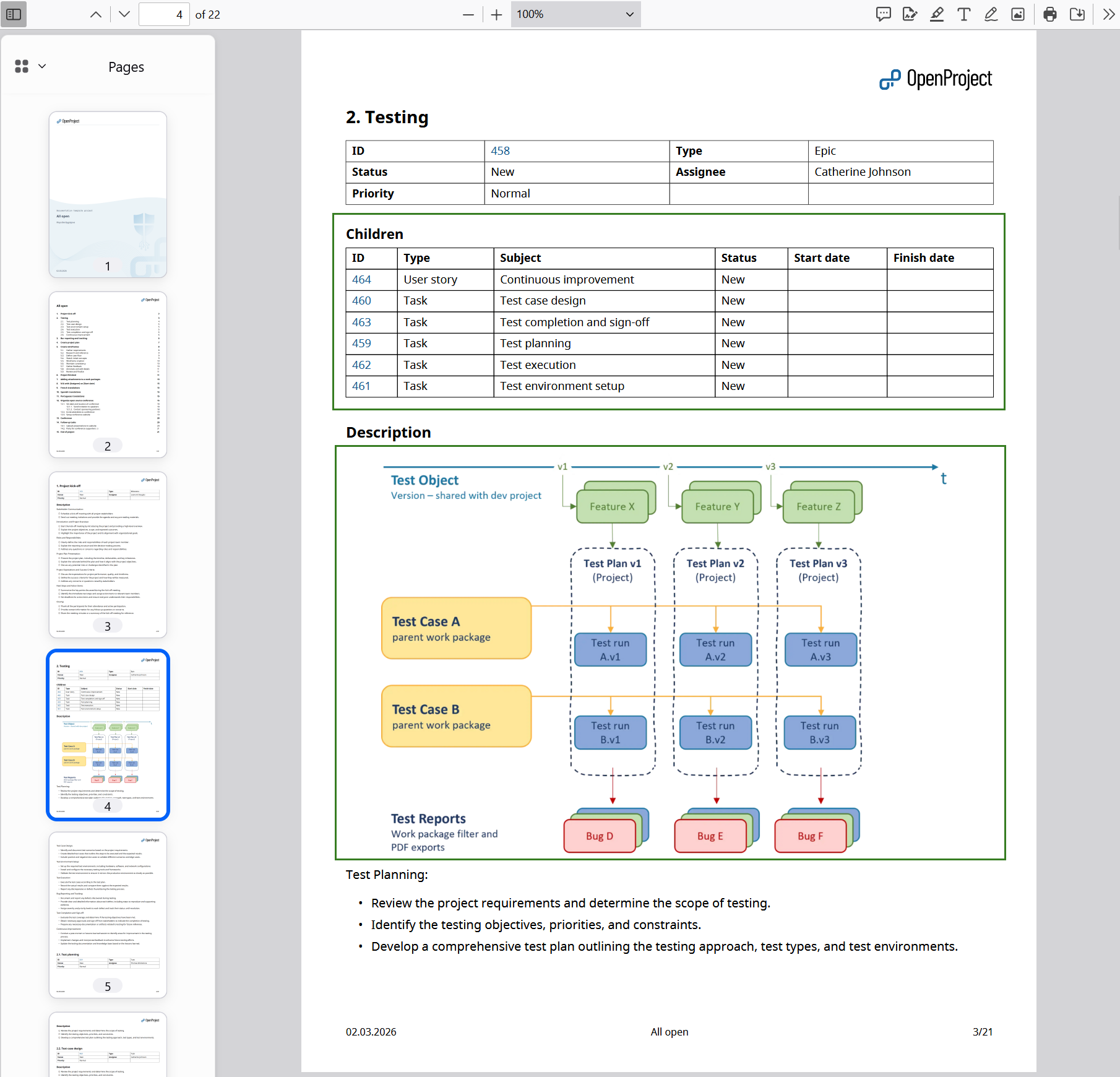This screenshot has width=1120, height=1077.
Task: Follow the link to task 459 Test planning
Action: [x=362, y=344]
